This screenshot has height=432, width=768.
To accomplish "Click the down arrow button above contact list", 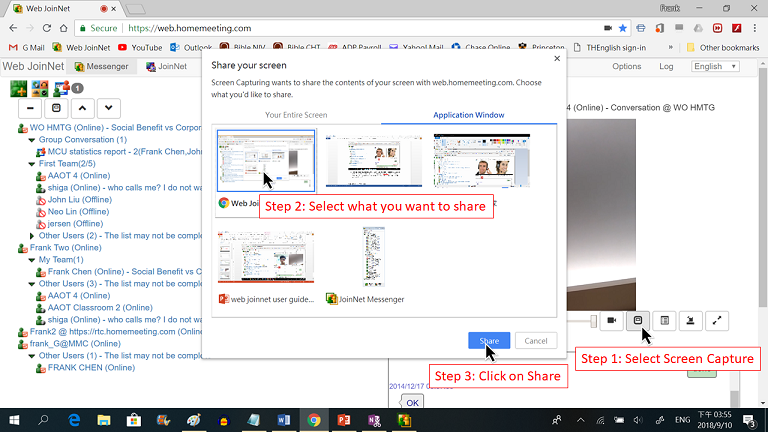I will click(x=108, y=107).
